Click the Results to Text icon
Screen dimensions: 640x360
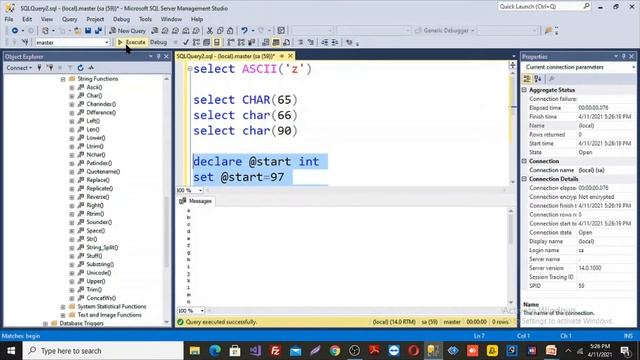[x=266, y=42]
